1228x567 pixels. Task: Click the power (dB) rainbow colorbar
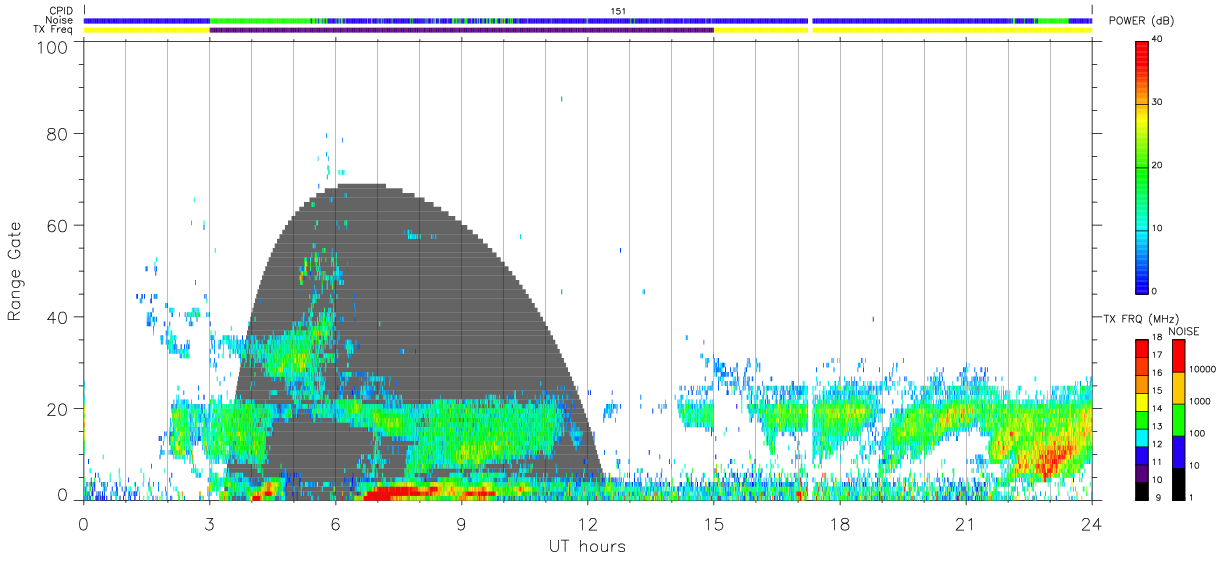pyautogui.click(x=1141, y=166)
